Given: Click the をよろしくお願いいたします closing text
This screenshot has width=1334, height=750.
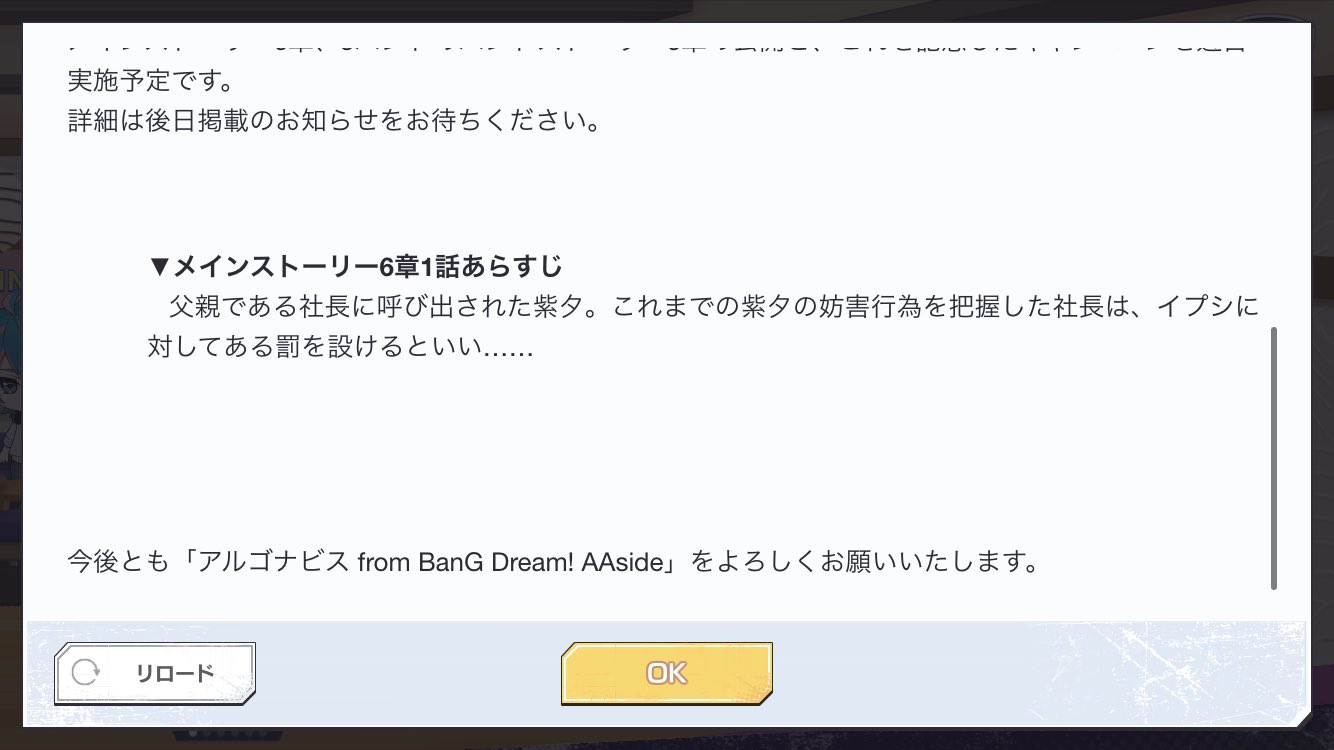Looking at the screenshot, I should 866,561.
